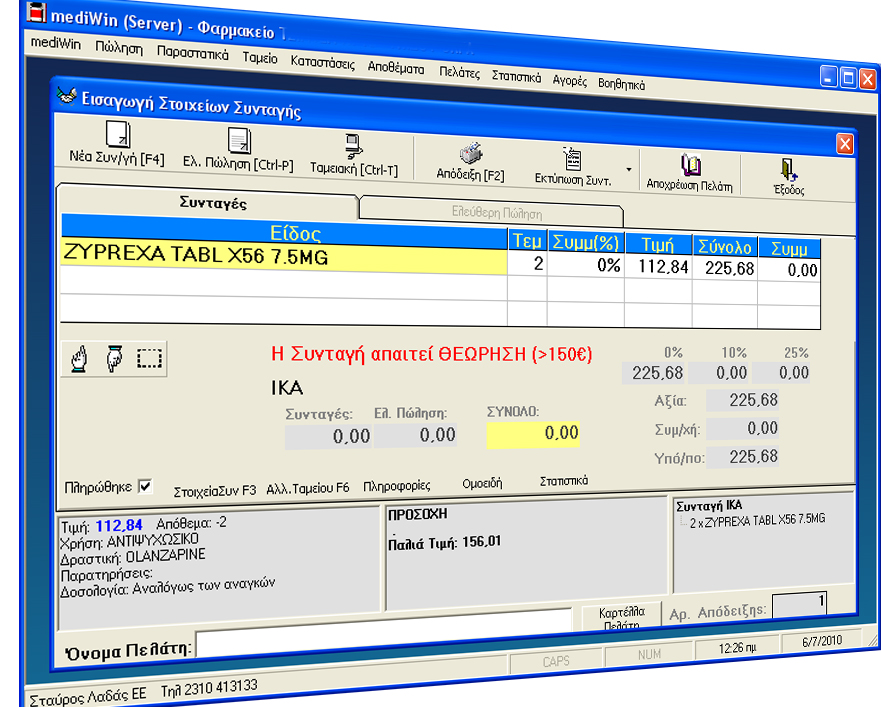Switch to the Ελεύθερη Πώληση tab

point(497,213)
